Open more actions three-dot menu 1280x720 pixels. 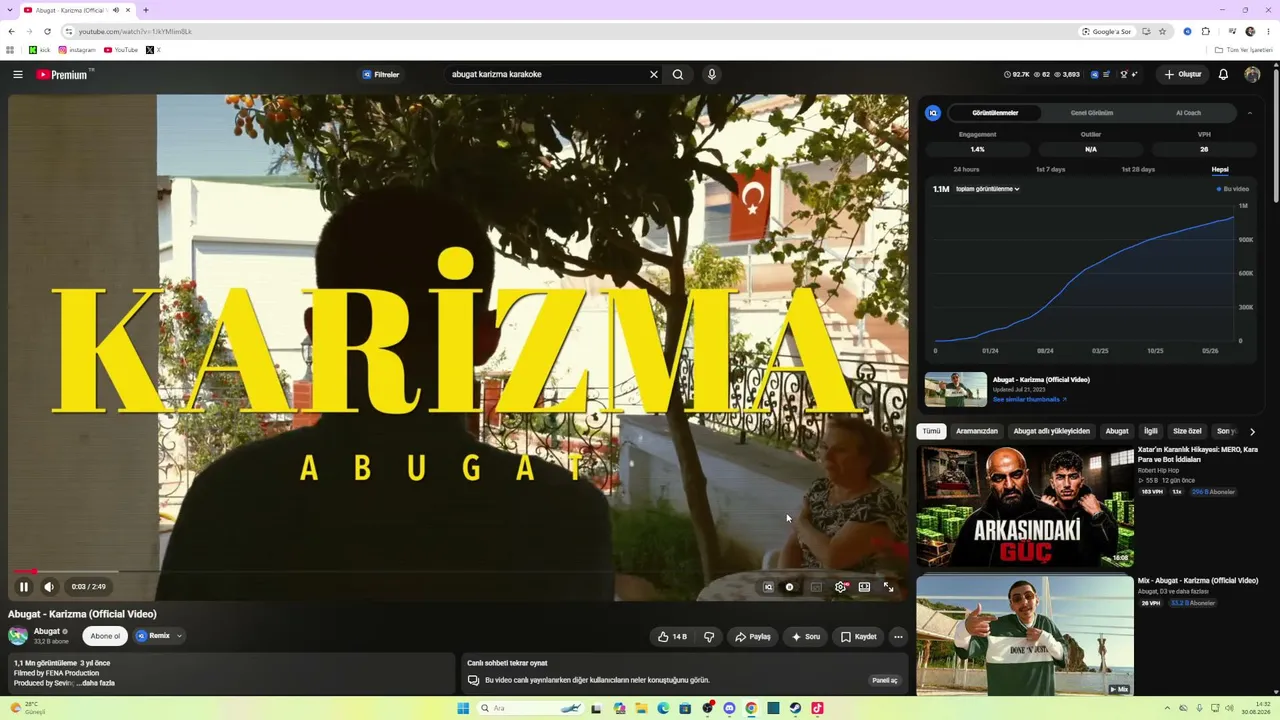(898, 636)
